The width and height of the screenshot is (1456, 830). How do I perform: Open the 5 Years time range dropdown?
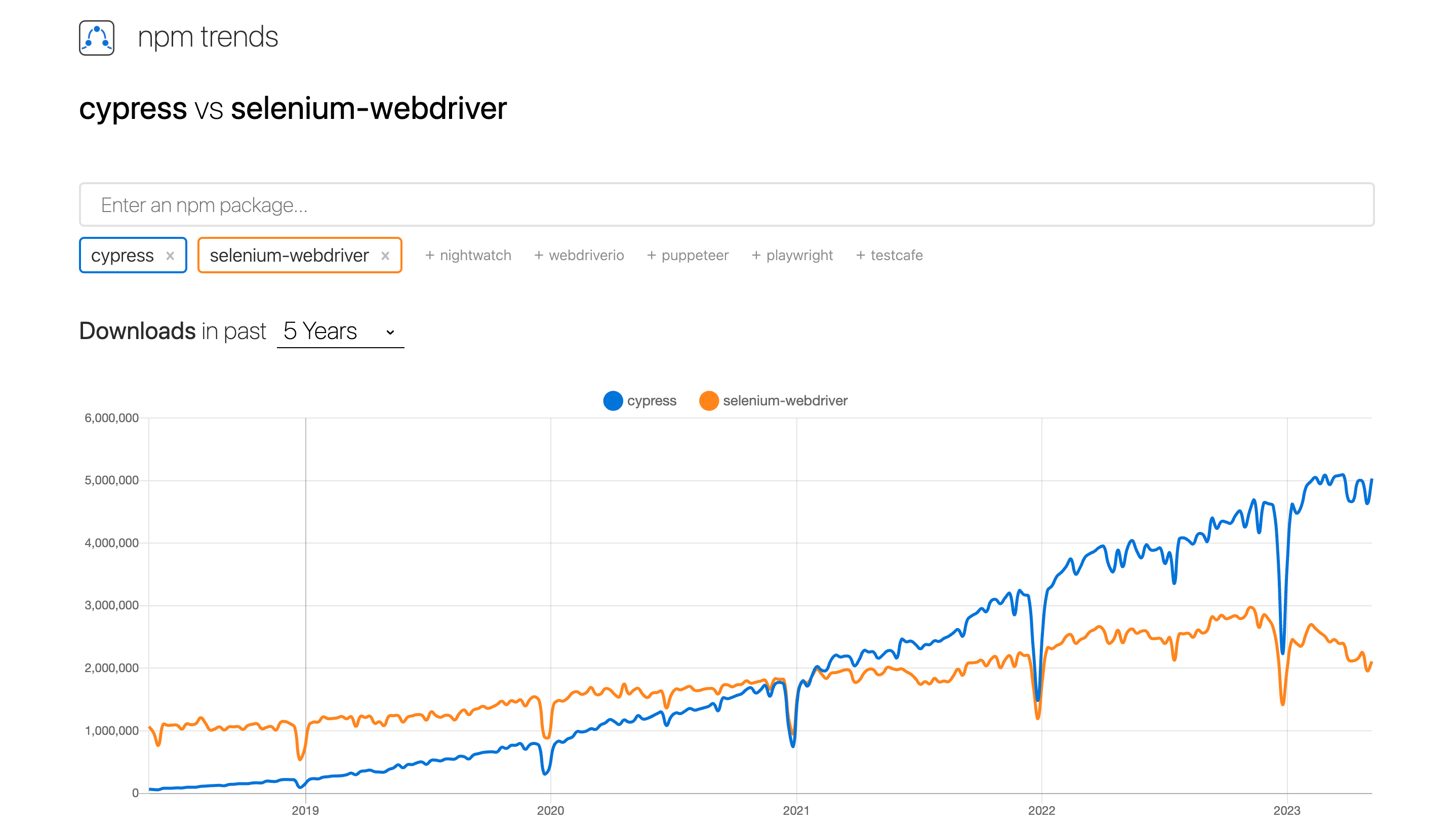(x=340, y=331)
